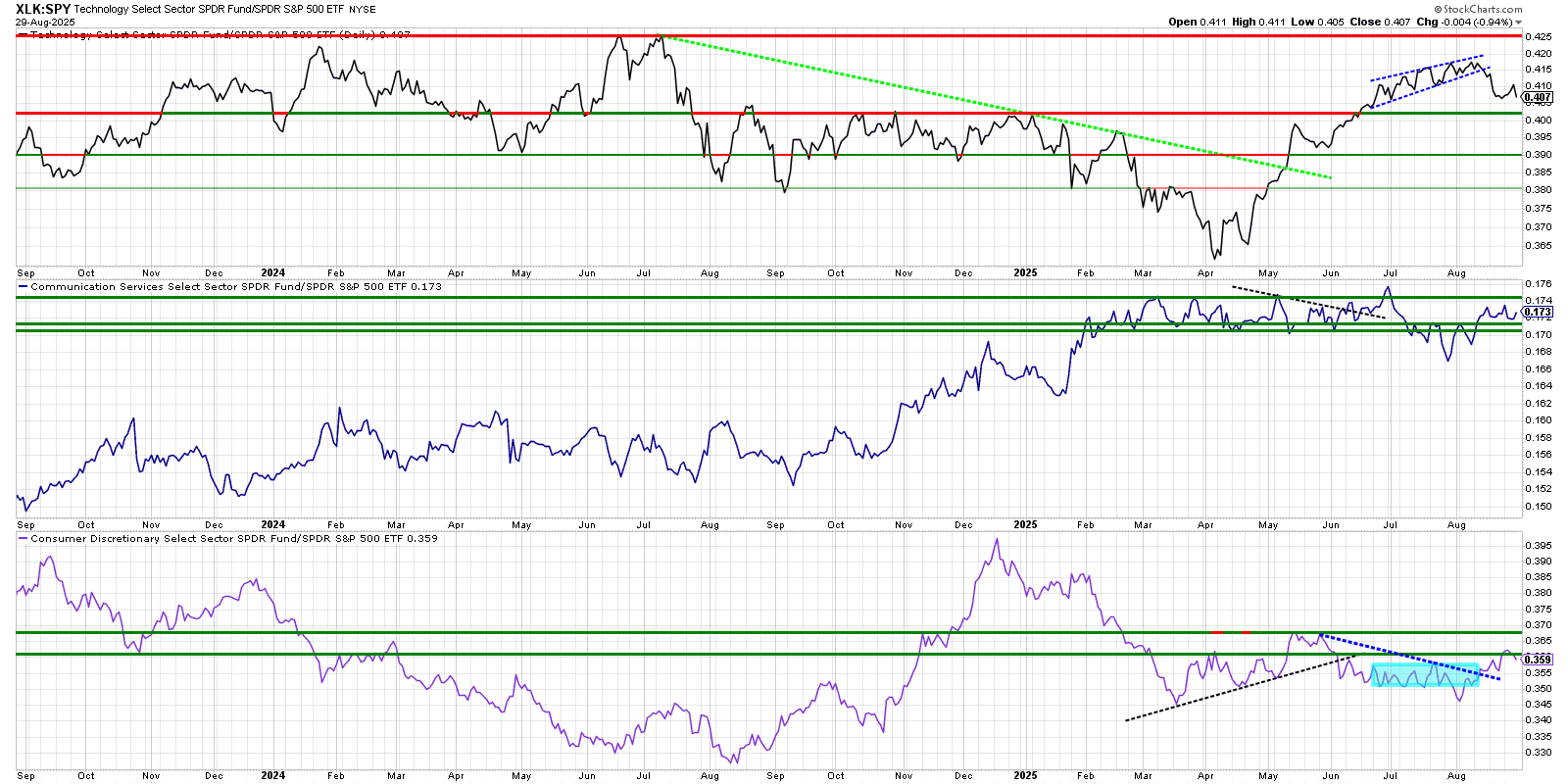Screen dimensions: 1568x784
Task: Click the Open 0.411 value
Action: click(1198, 22)
